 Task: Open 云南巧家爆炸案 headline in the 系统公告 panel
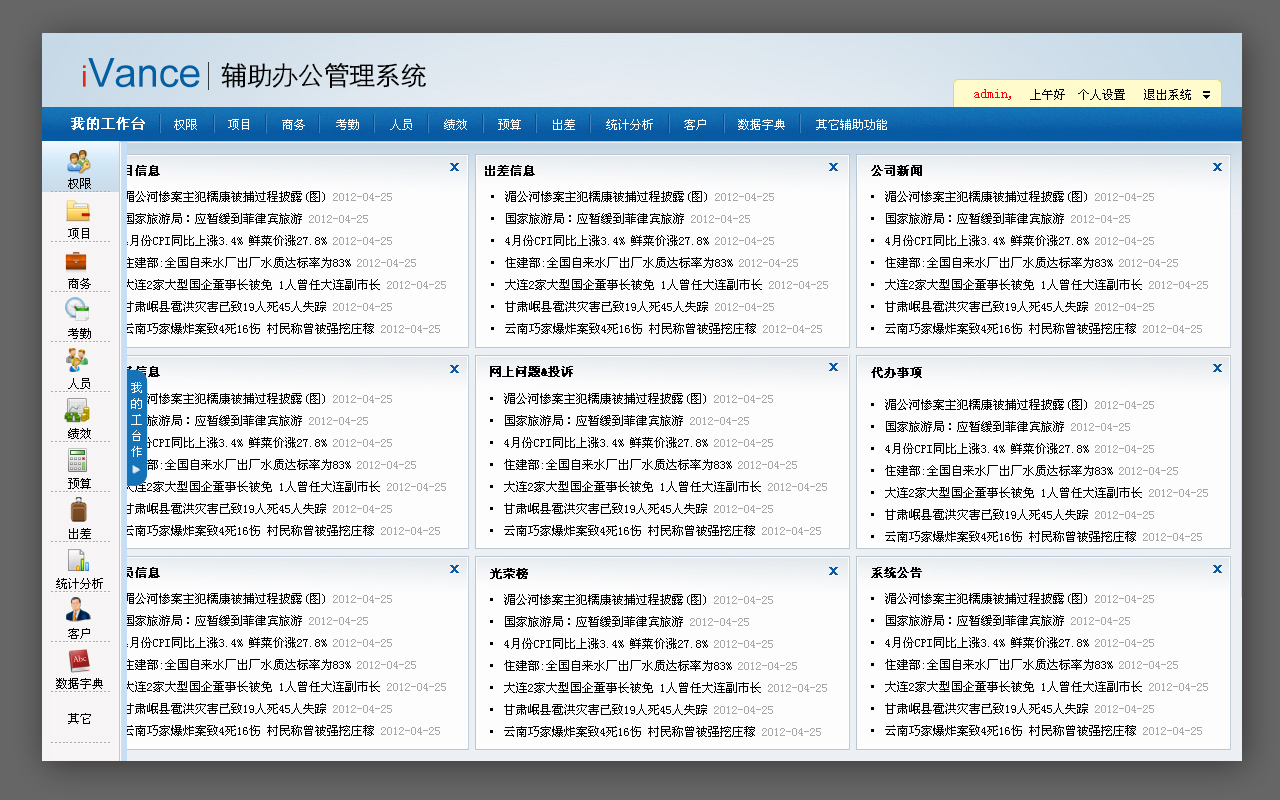pos(1010,731)
